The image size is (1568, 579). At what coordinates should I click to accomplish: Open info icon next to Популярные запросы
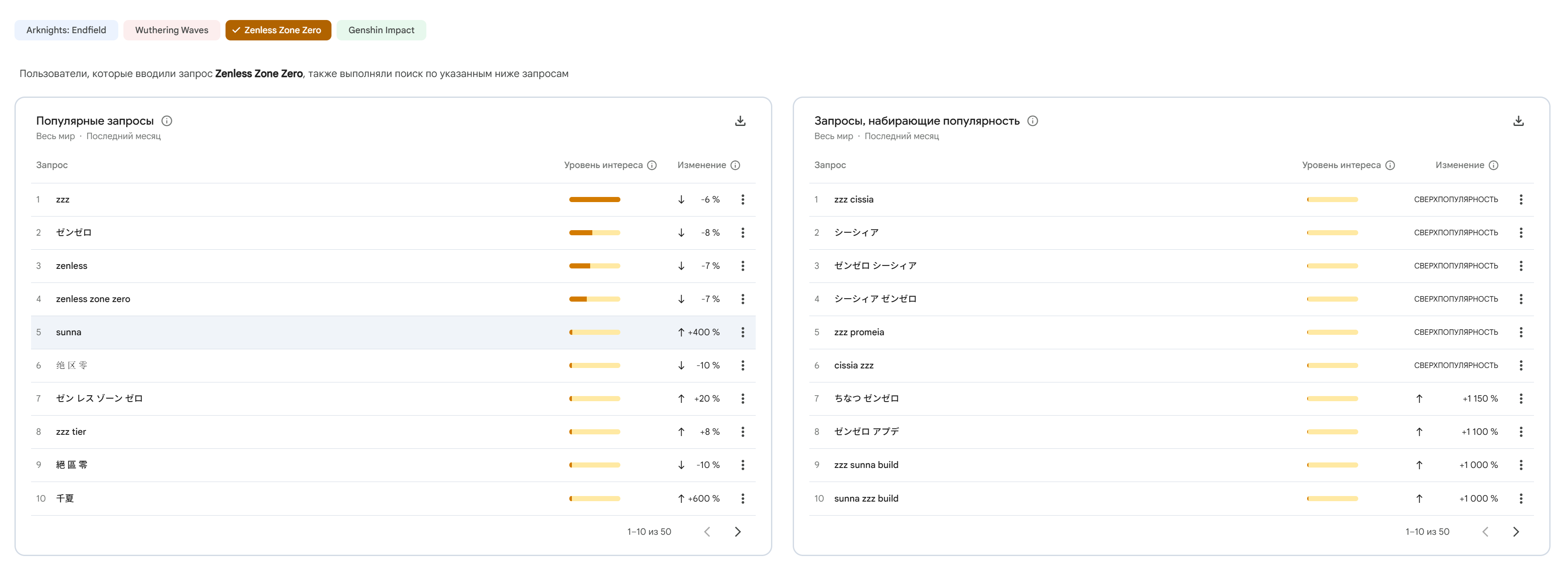(x=167, y=120)
